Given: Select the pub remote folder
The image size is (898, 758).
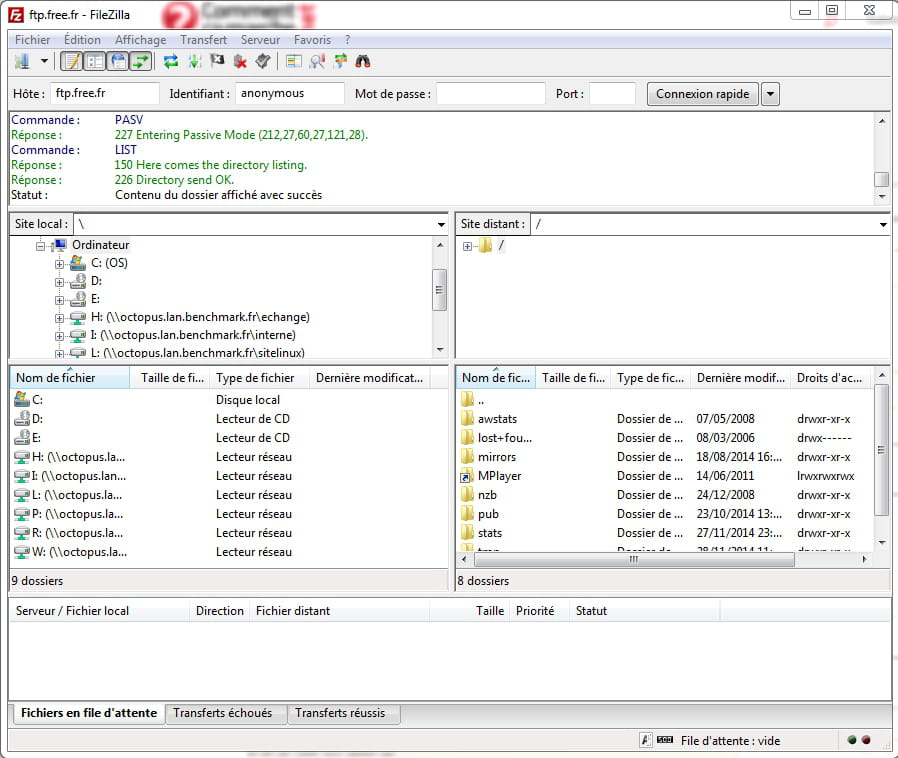Looking at the screenshot, I should [663, 514].
